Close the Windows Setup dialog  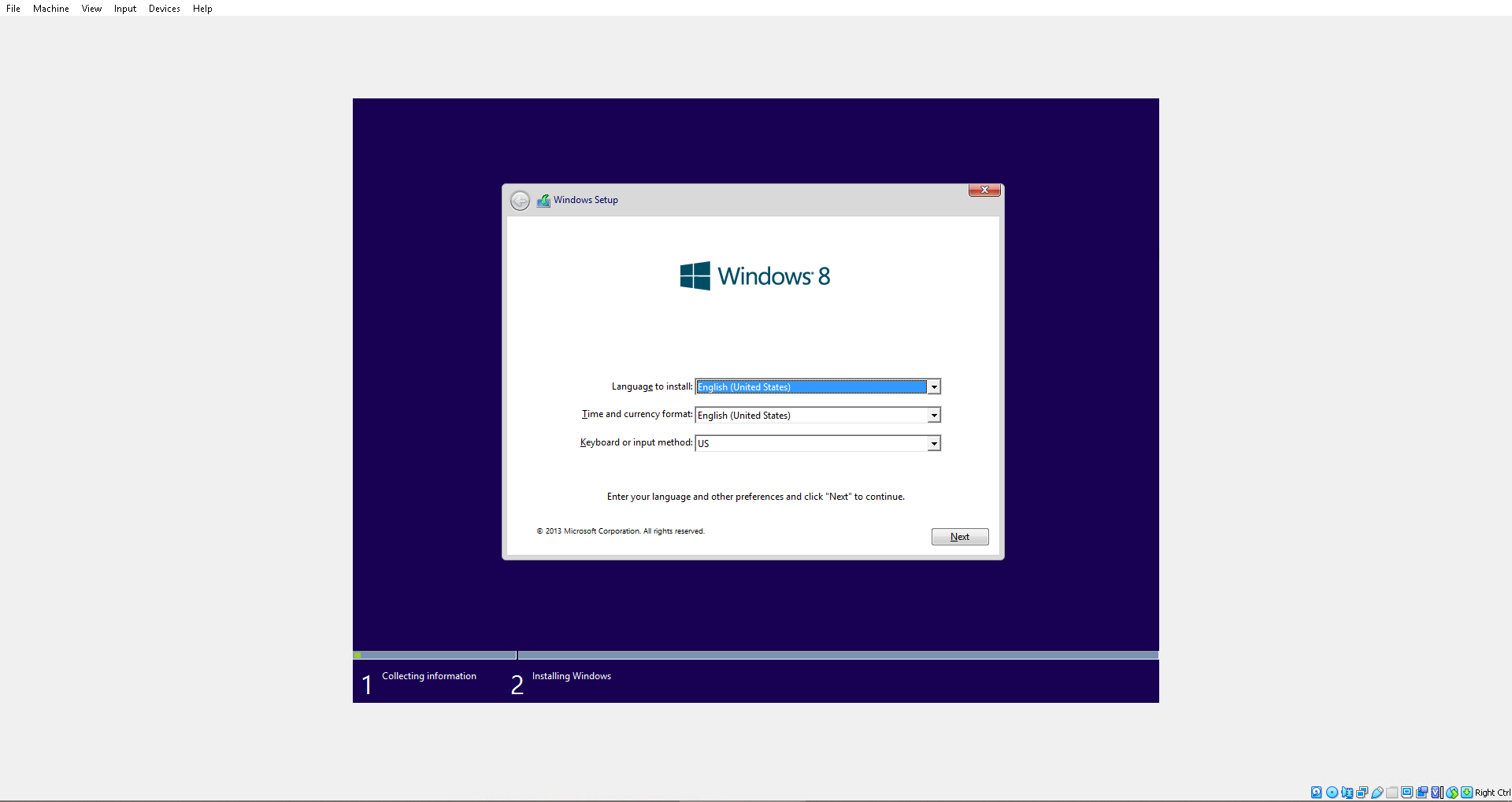pos(984,190)
